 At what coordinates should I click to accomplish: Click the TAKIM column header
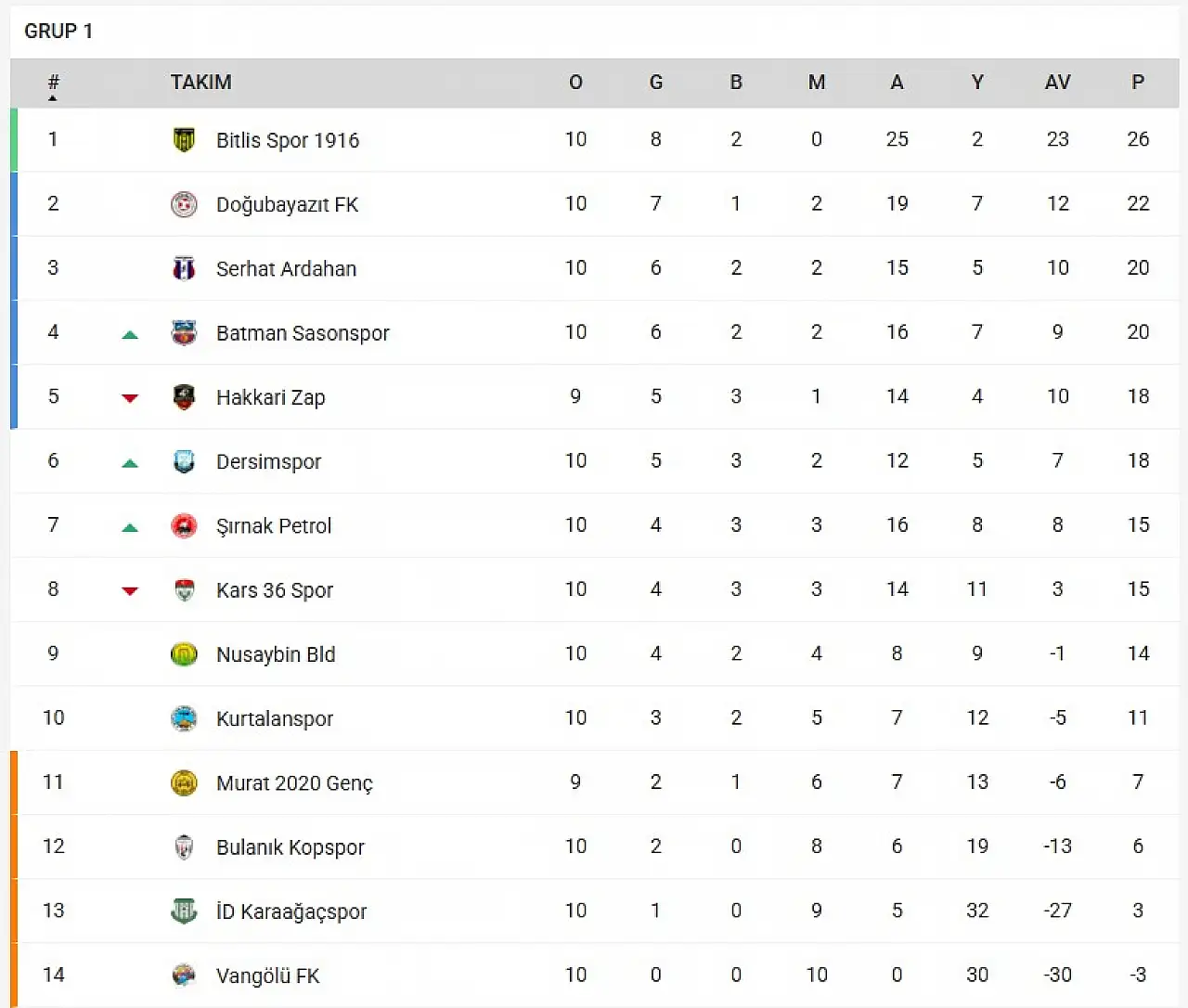tap(200, 82)
